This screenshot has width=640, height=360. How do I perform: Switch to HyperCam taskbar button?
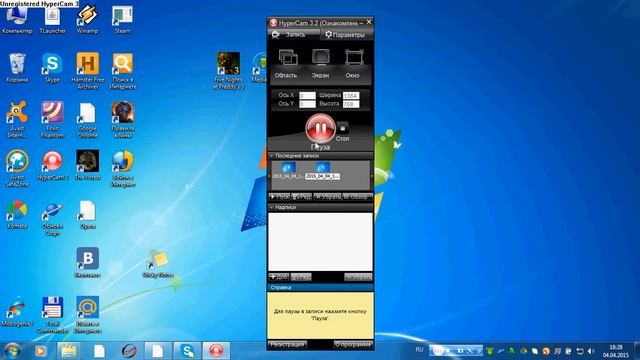[x=216, y=351]
